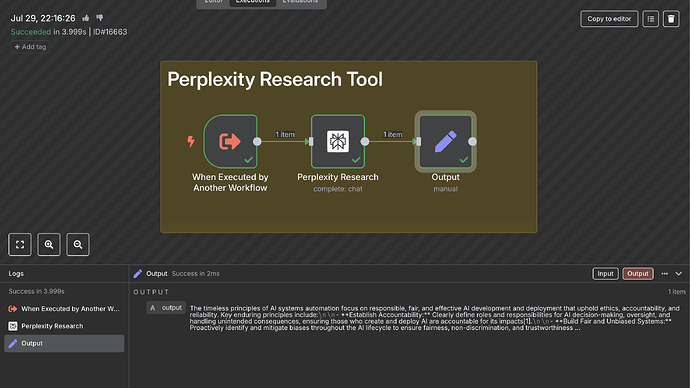Click fit-to-view canvas button
The width and height of the screenshot is (690, 388).
[x=20, y=245]
